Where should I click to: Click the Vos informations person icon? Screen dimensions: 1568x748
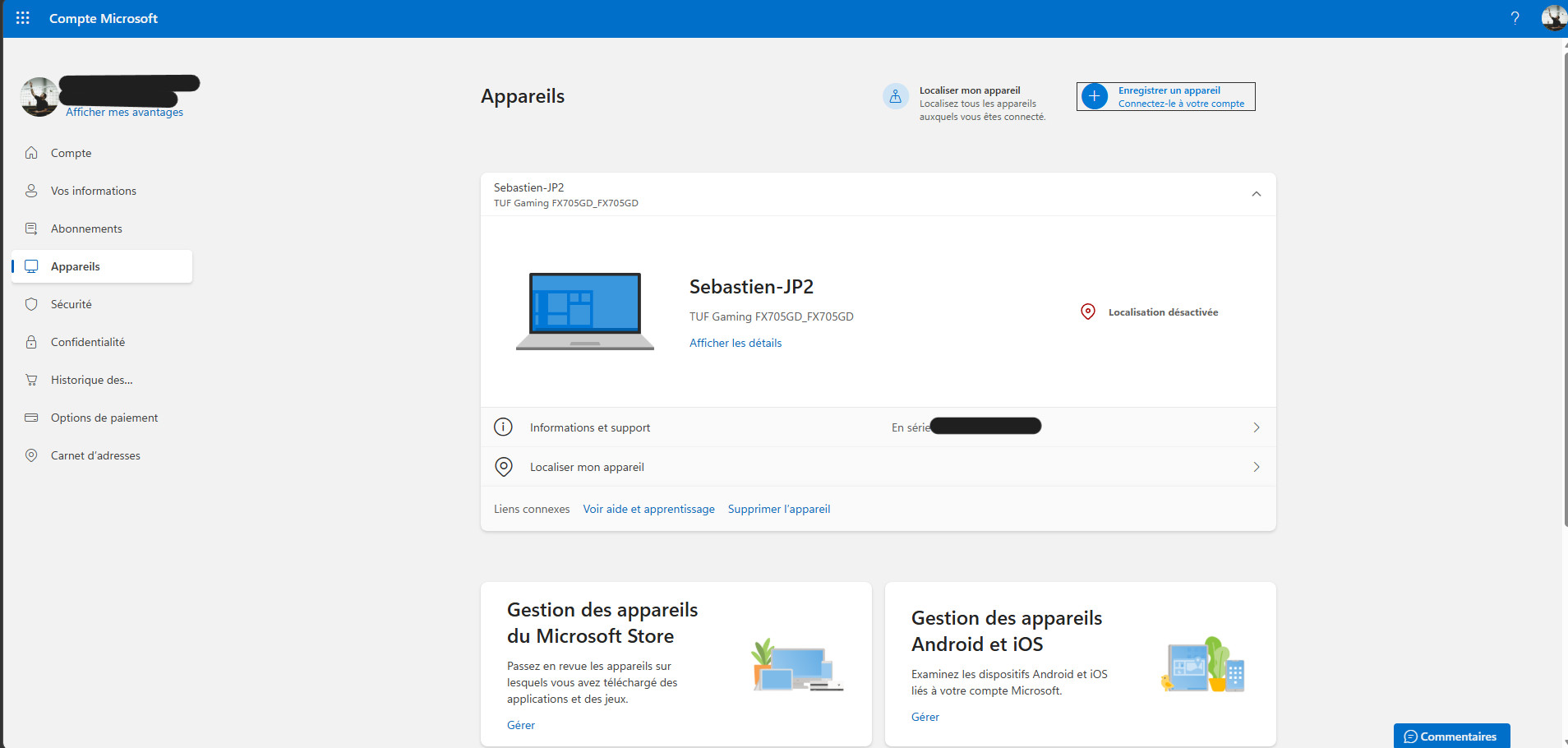click(x=31, y=191)
